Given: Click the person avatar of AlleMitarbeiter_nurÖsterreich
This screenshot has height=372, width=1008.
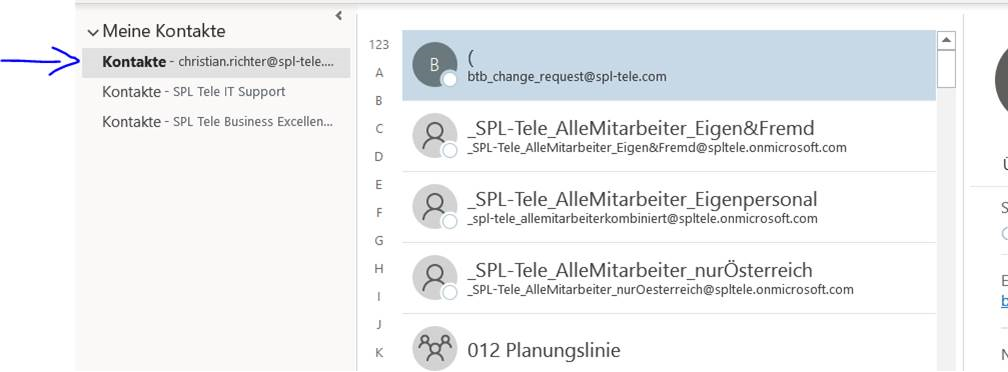Looking at the screenshot, I should click(435, 278).
